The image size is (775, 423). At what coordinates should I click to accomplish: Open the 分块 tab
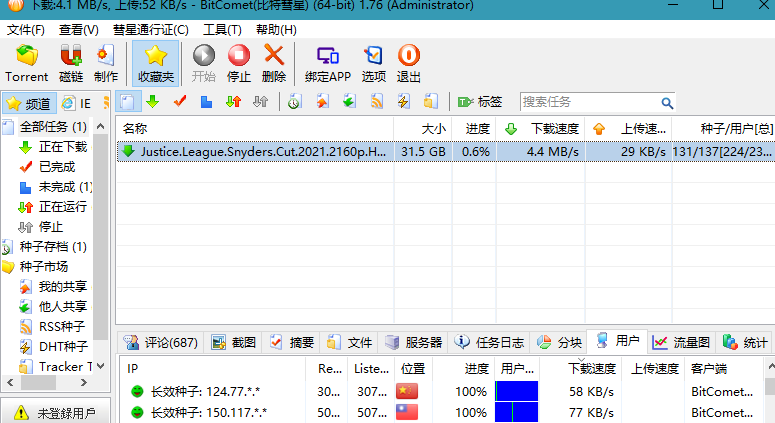[x=560, y=342]
